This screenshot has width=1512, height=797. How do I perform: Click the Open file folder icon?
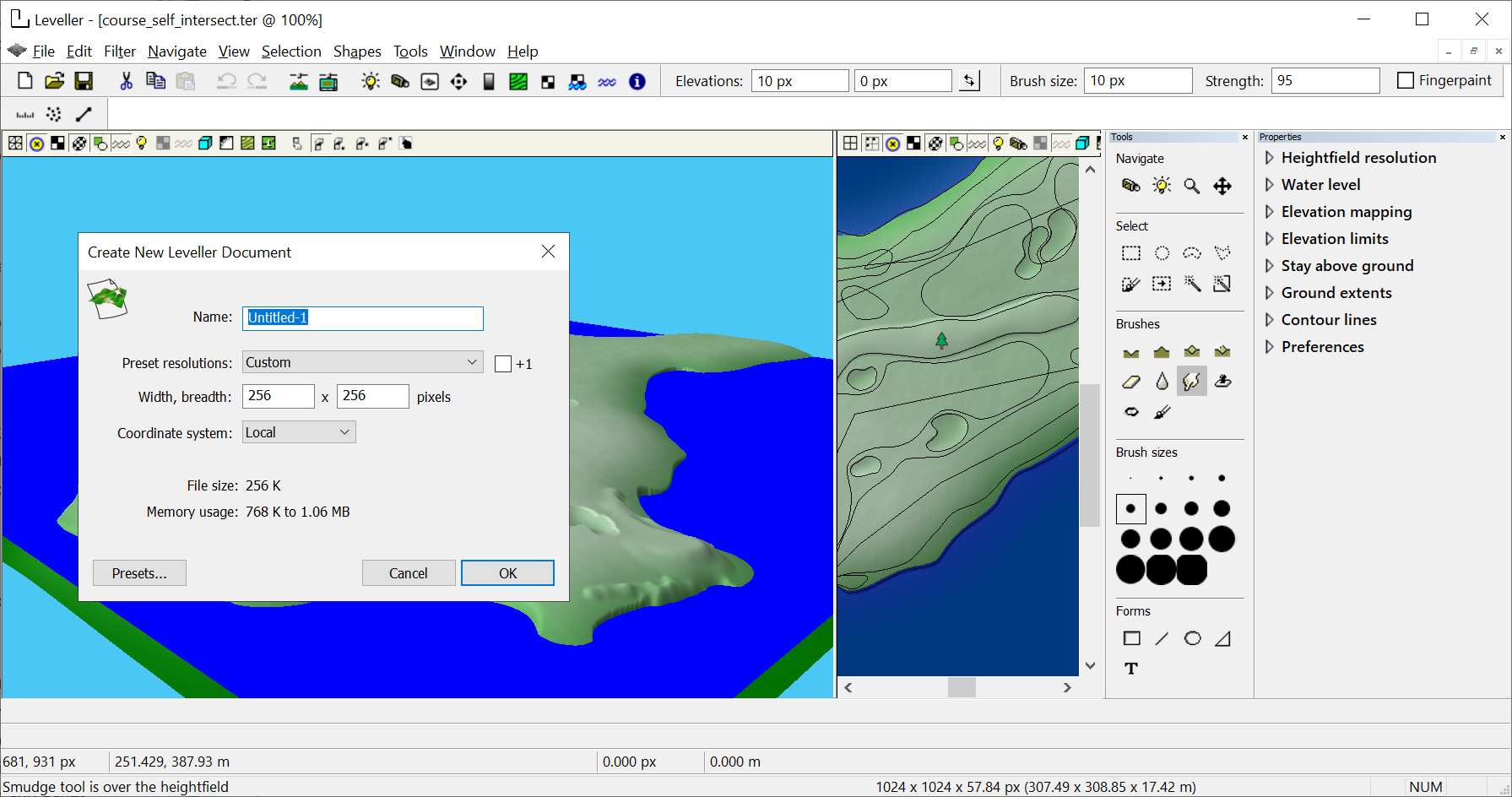coord(54,81)
